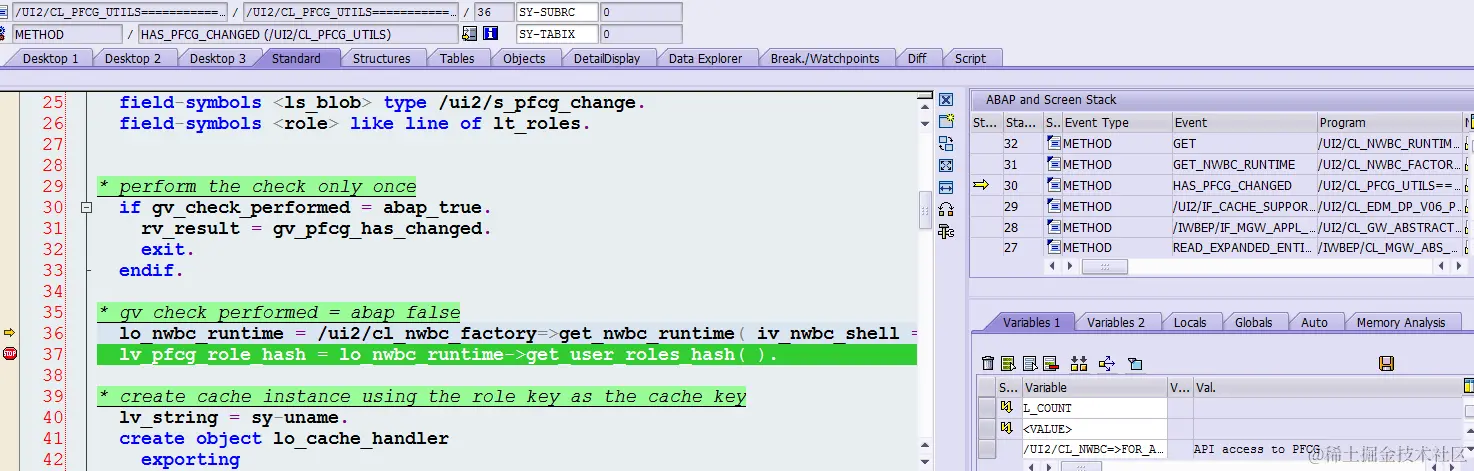Click the new tool icon with yellow star

[946, 121]
